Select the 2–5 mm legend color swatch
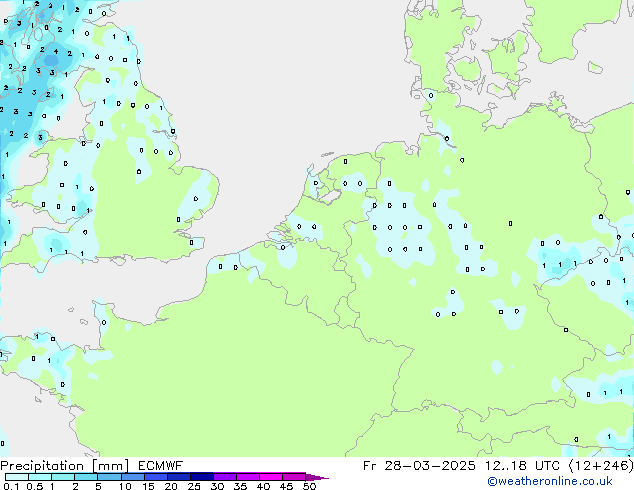The height and width of the screenshot is (490, 634). pyautogui.click(x=86, y=477)
